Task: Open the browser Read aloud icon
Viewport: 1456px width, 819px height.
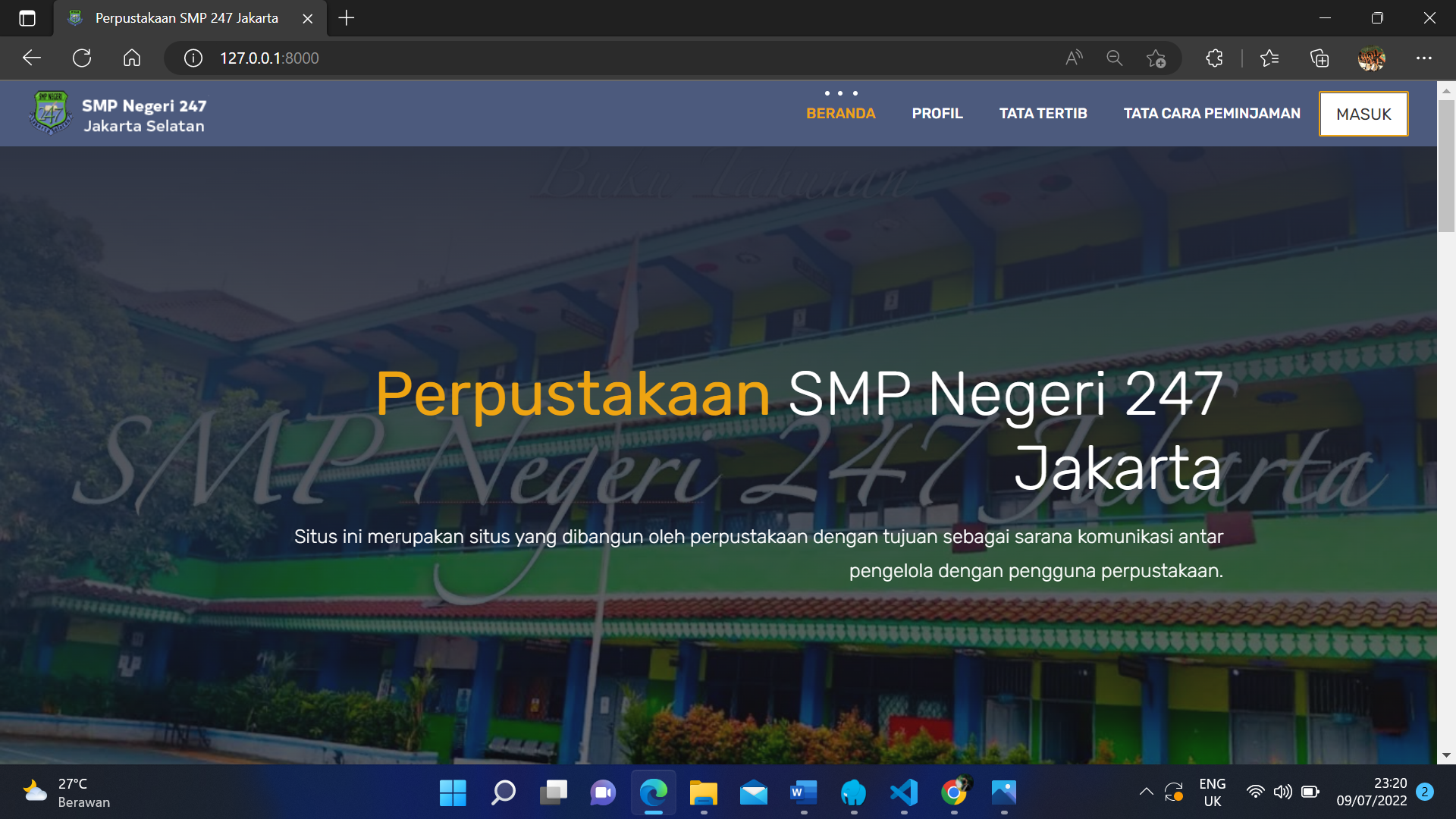Action: coord(1073,58)
